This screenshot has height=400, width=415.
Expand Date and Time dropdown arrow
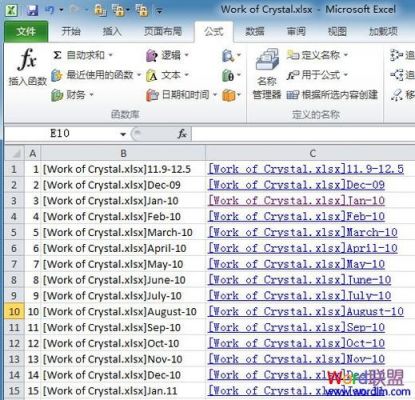(x=215, y=95)
